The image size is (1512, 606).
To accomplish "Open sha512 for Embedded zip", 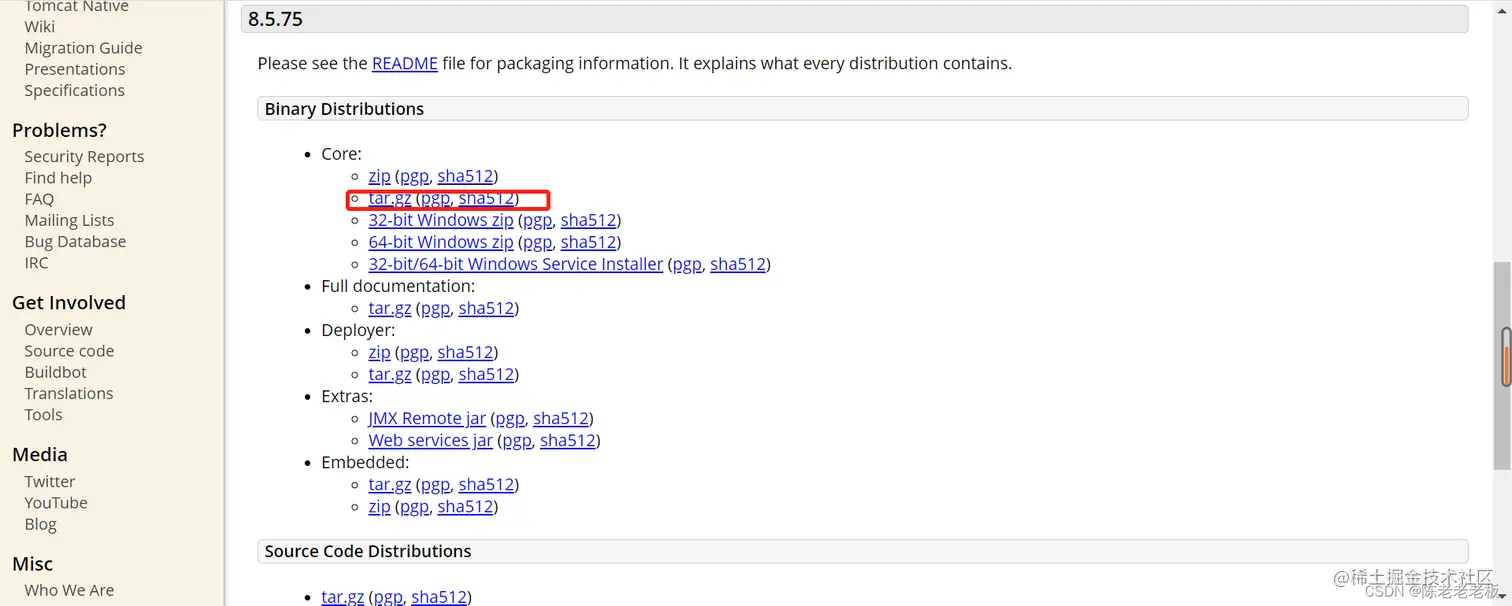I will pyautogui.click(x=465, y=506).
